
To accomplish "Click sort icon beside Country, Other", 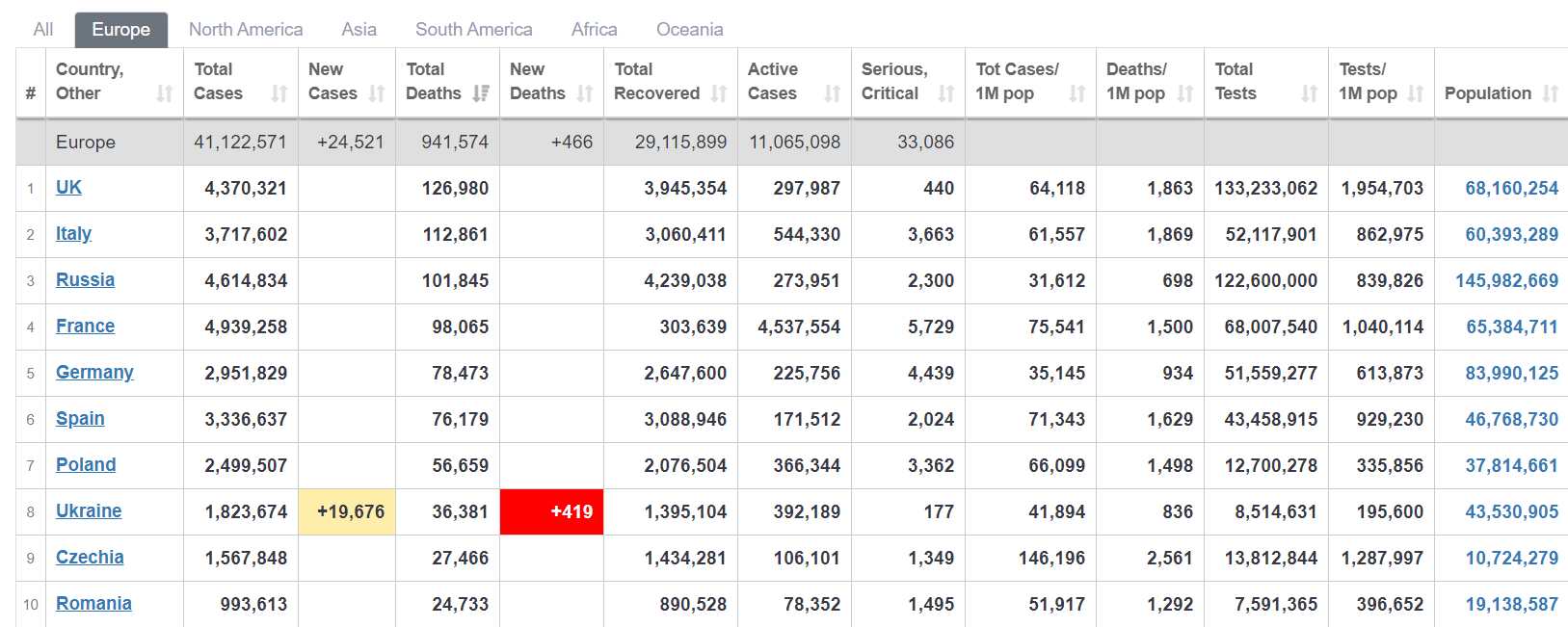I will 165,93.
